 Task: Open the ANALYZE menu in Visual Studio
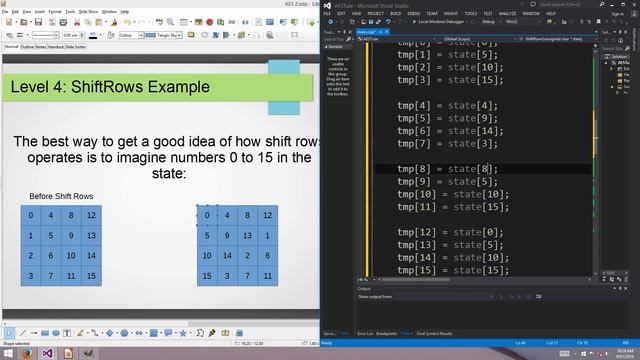[507, 13]
